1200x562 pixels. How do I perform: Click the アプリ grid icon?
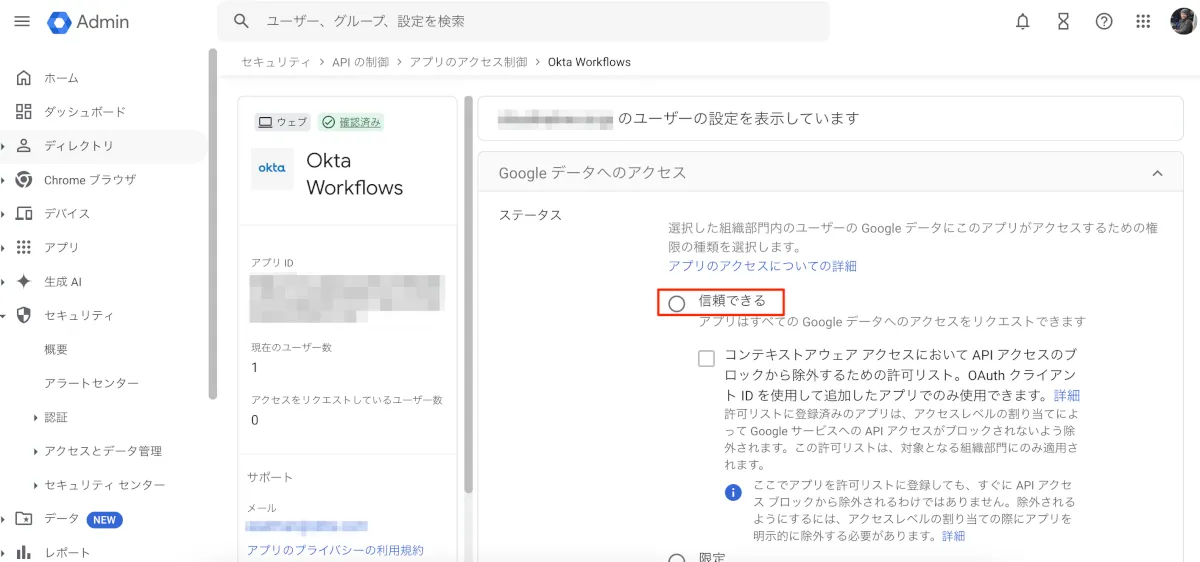[24, 247]
